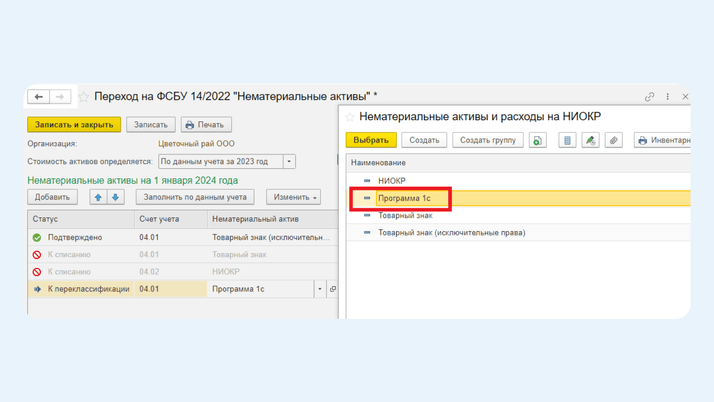The height and width of the screenshot is (402, 714).
Task: Select Товарный знак (исключительные права) list item
Action: point(451,233)
